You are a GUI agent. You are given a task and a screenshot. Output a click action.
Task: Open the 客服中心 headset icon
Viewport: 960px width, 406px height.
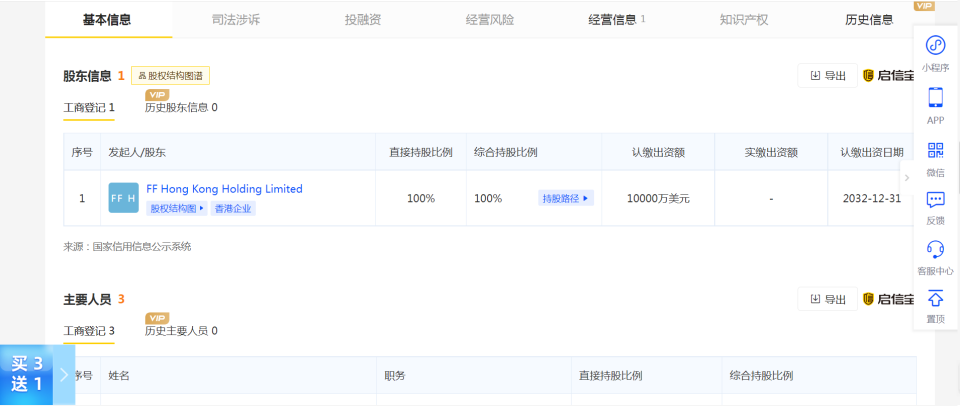point(935,249)
